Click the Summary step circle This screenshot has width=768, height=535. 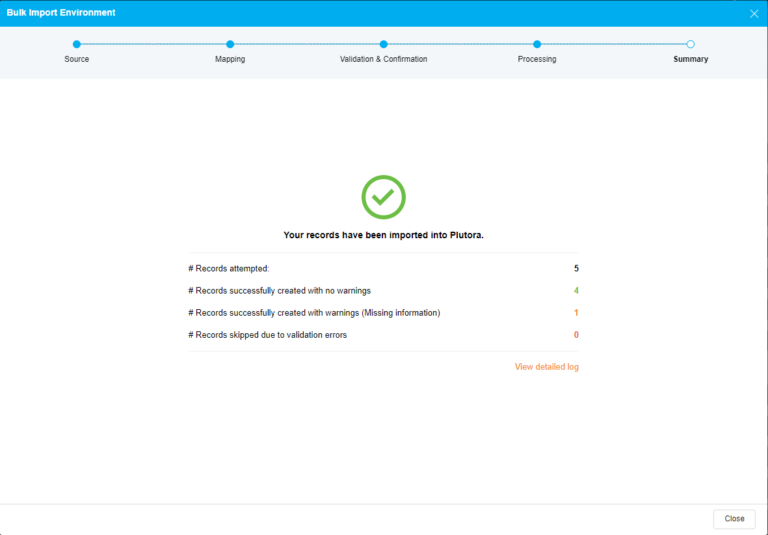pyautogui.click(x=690, y=44)
